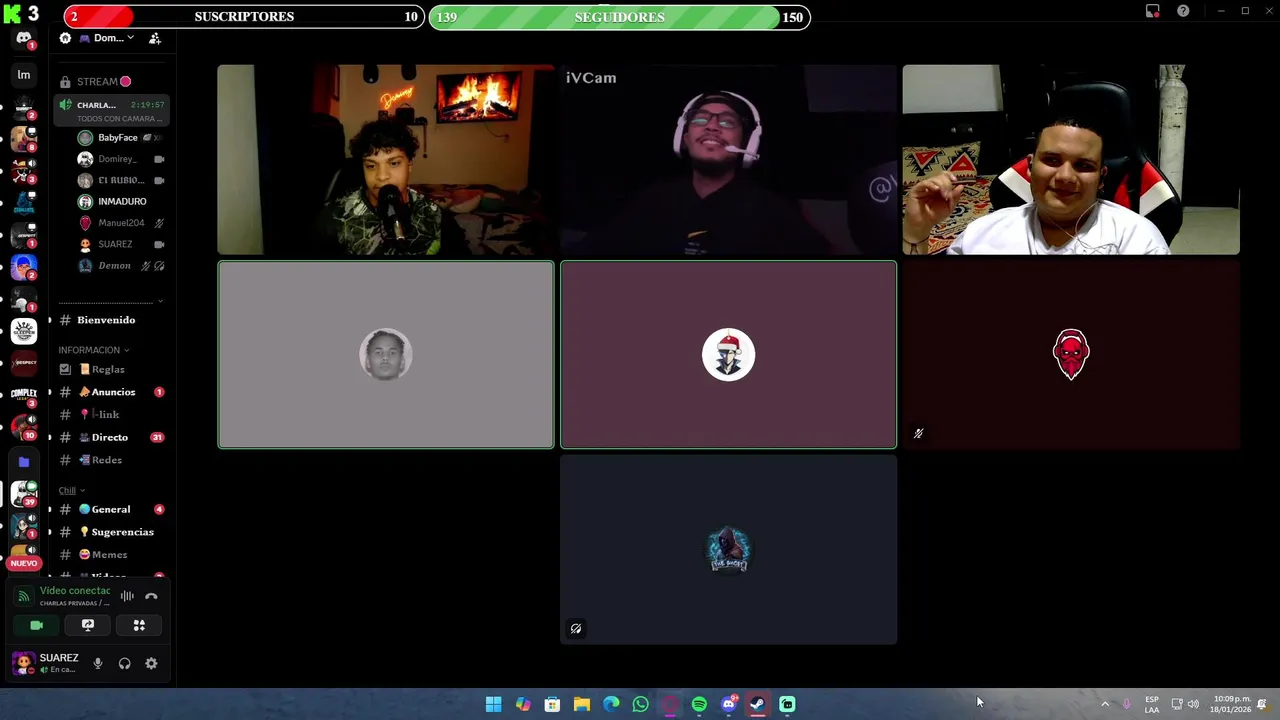Click the system tray volume icon
The height and width of the screenshot is (720, 1280).
1193,704
